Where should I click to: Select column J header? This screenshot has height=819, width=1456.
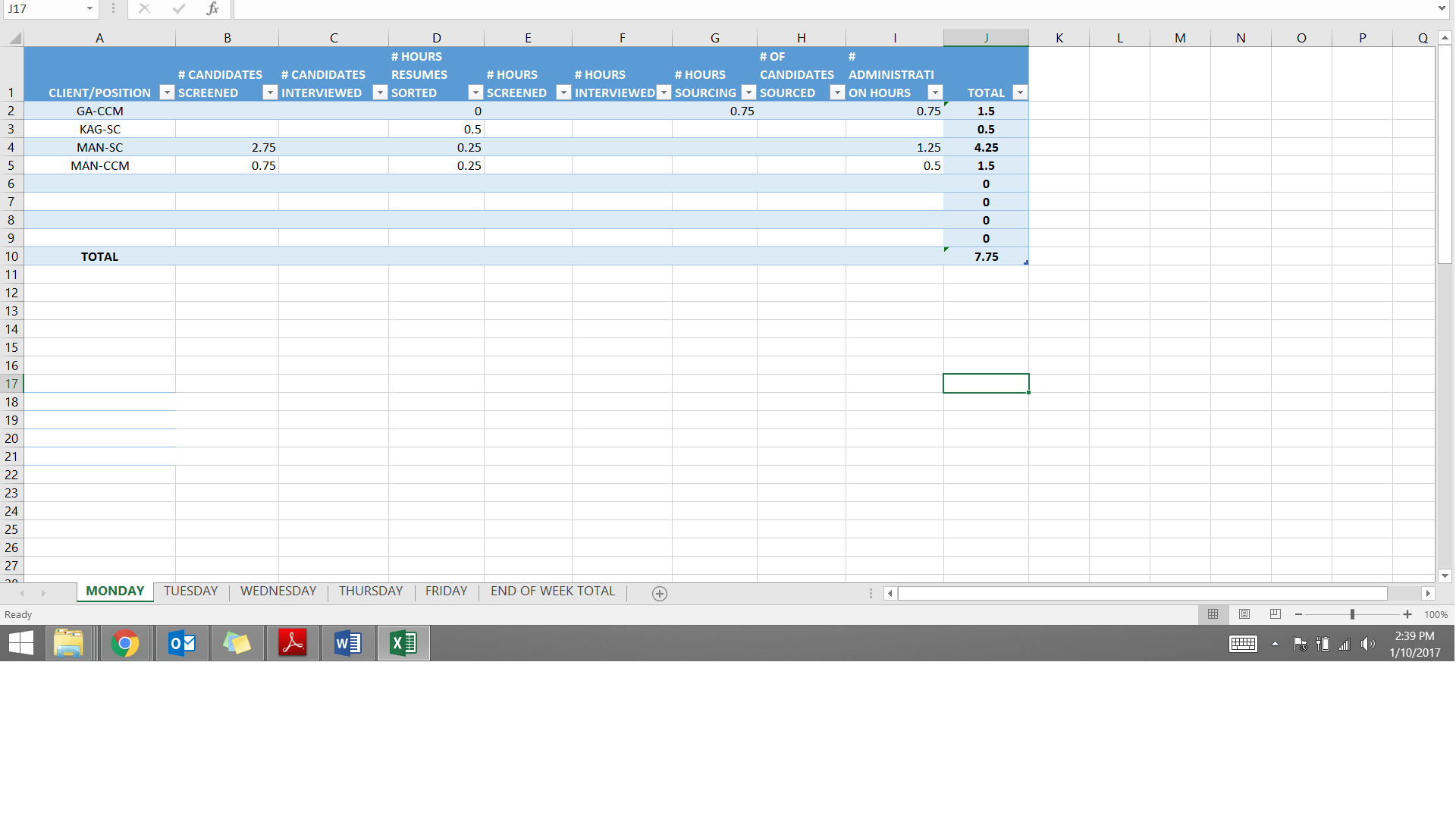(x=986, y=38)
